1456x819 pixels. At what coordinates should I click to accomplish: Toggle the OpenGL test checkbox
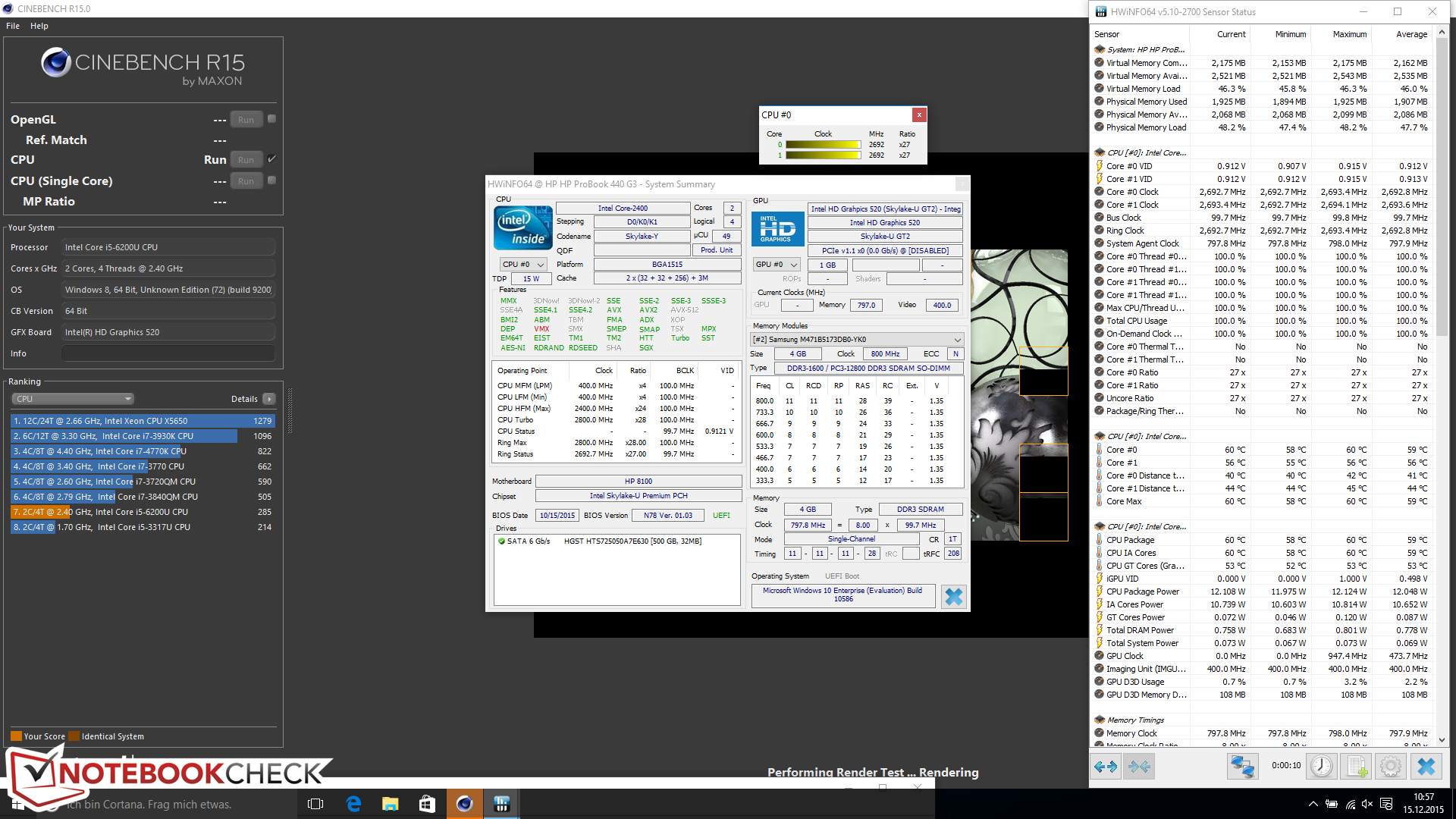[271, 119]
